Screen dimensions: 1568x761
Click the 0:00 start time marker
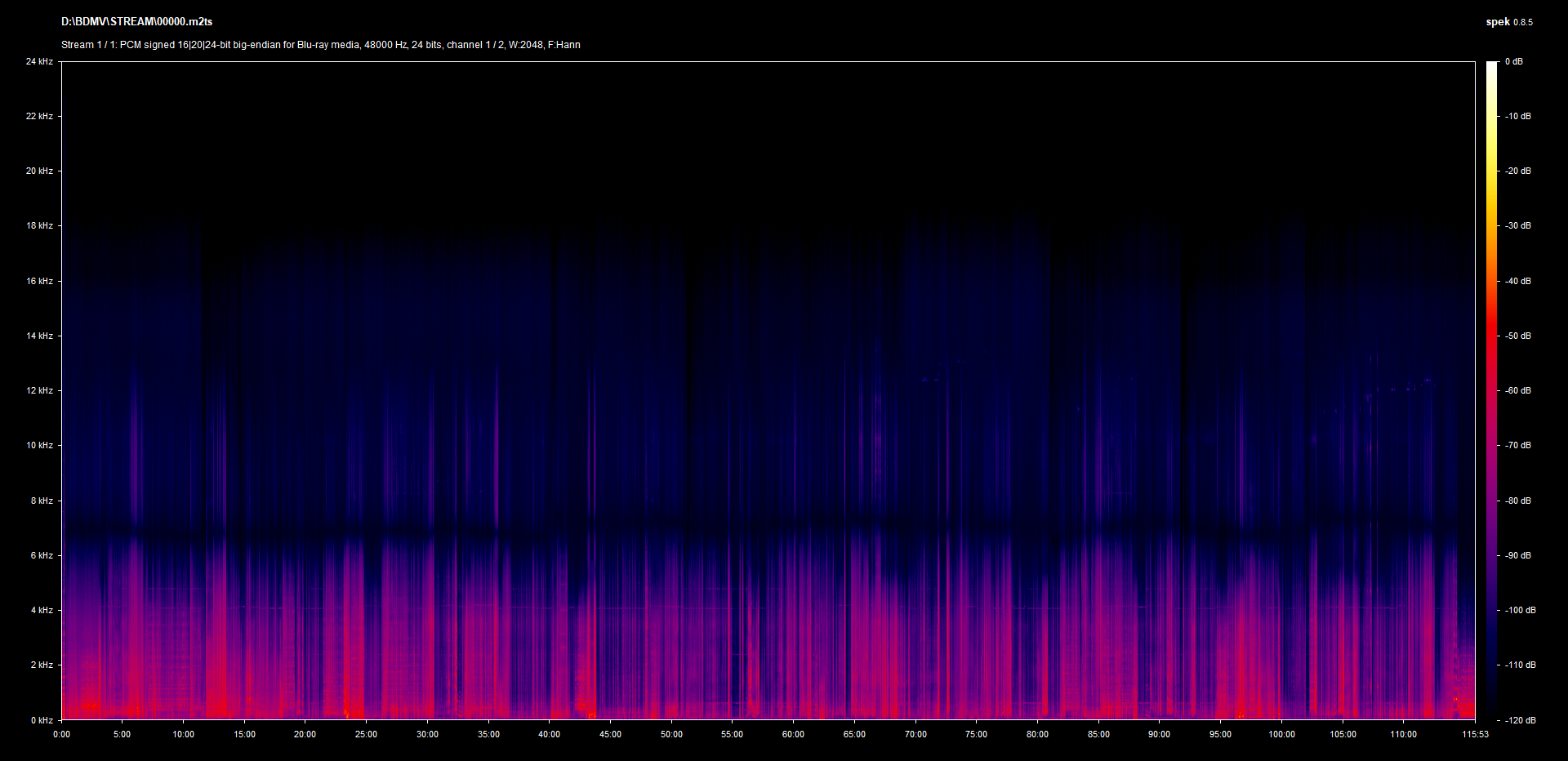[x=61, y=734]
